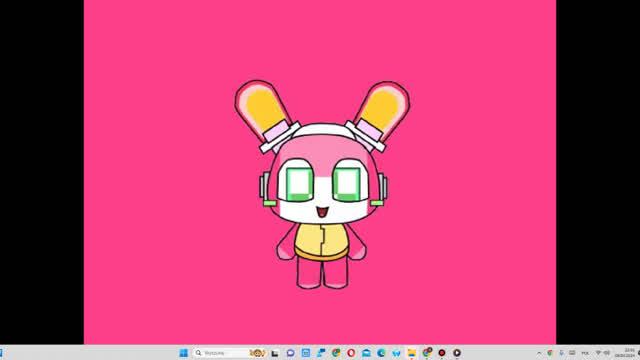The width and height of the screenshot is (640, 360).
Task: Open the Mail app on taskbar
Action: pos(366,353)
